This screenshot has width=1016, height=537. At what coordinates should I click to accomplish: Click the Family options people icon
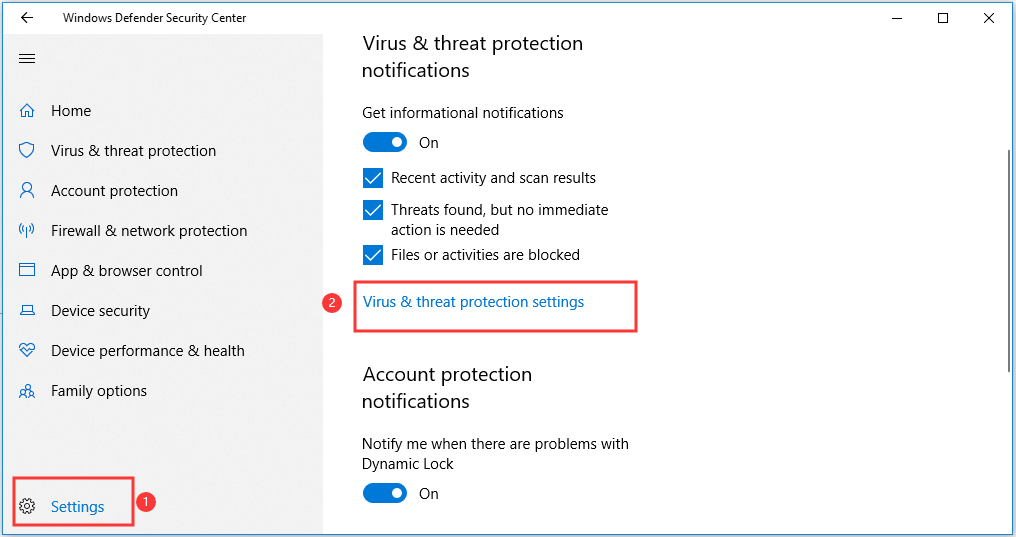point(28,391)
